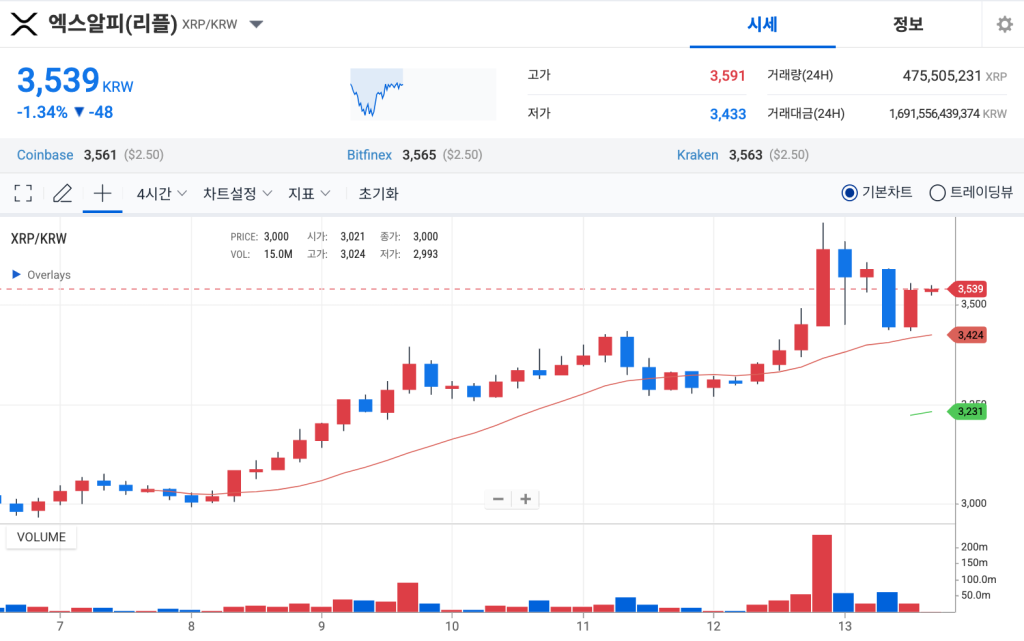
Task: Click the 거래대금(24H) value 1,691,556,439,374
Action: pyautogui.click(x=934, y=114)
